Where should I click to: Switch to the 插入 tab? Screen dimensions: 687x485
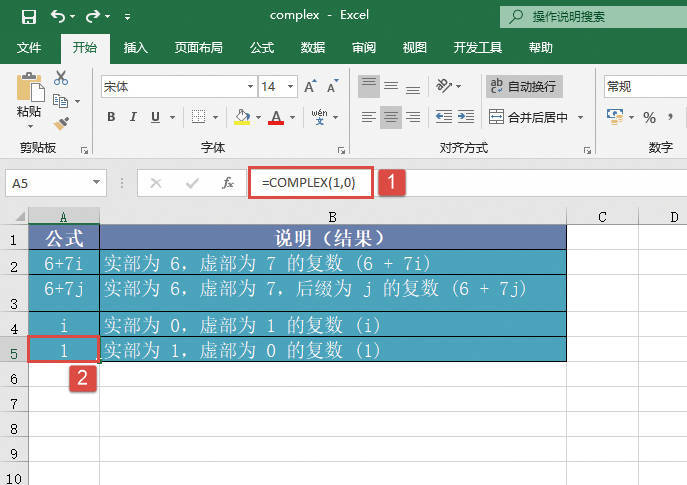tap(136, 47)
